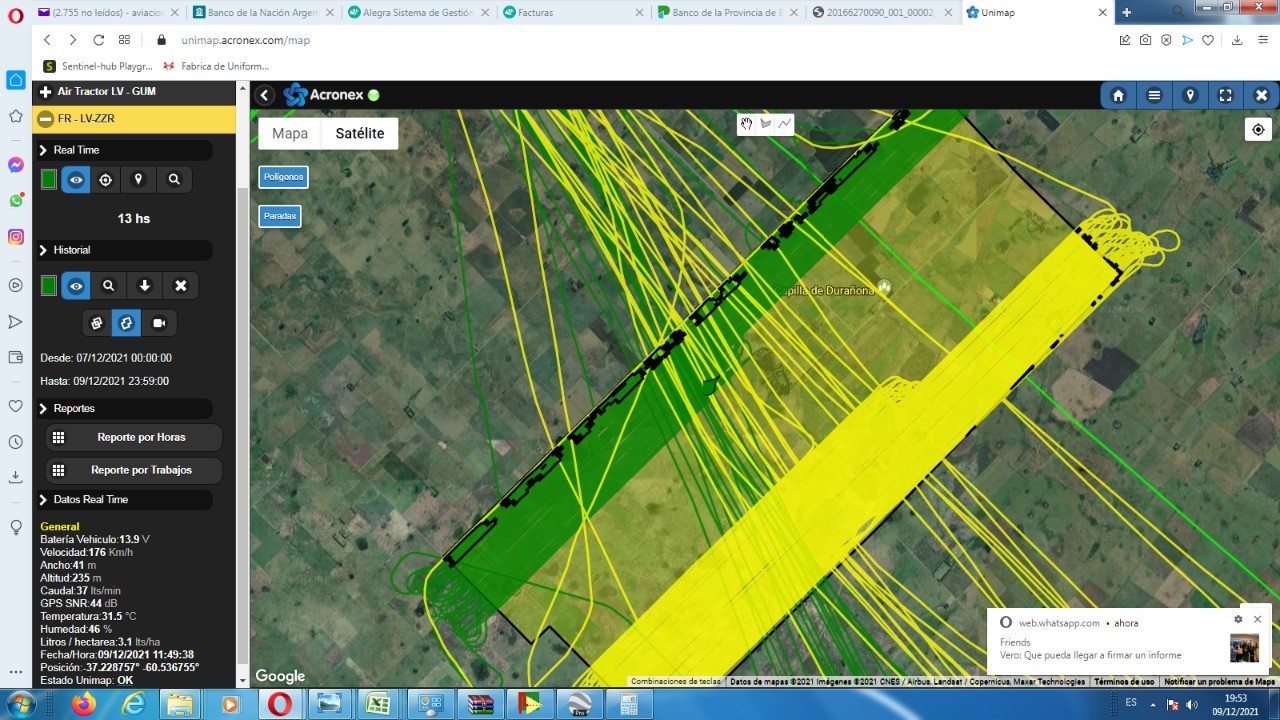Image resolution: width=1280 pixels, height=720 pixels.
Task: Toggle Historial track visibility eye
Action: point(76,286)
